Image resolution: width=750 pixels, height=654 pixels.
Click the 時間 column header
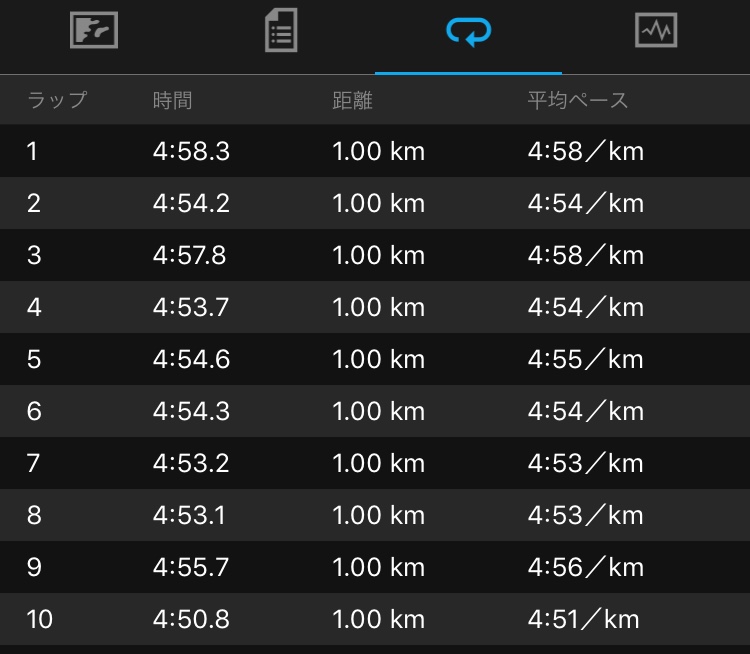pos(173,100)
